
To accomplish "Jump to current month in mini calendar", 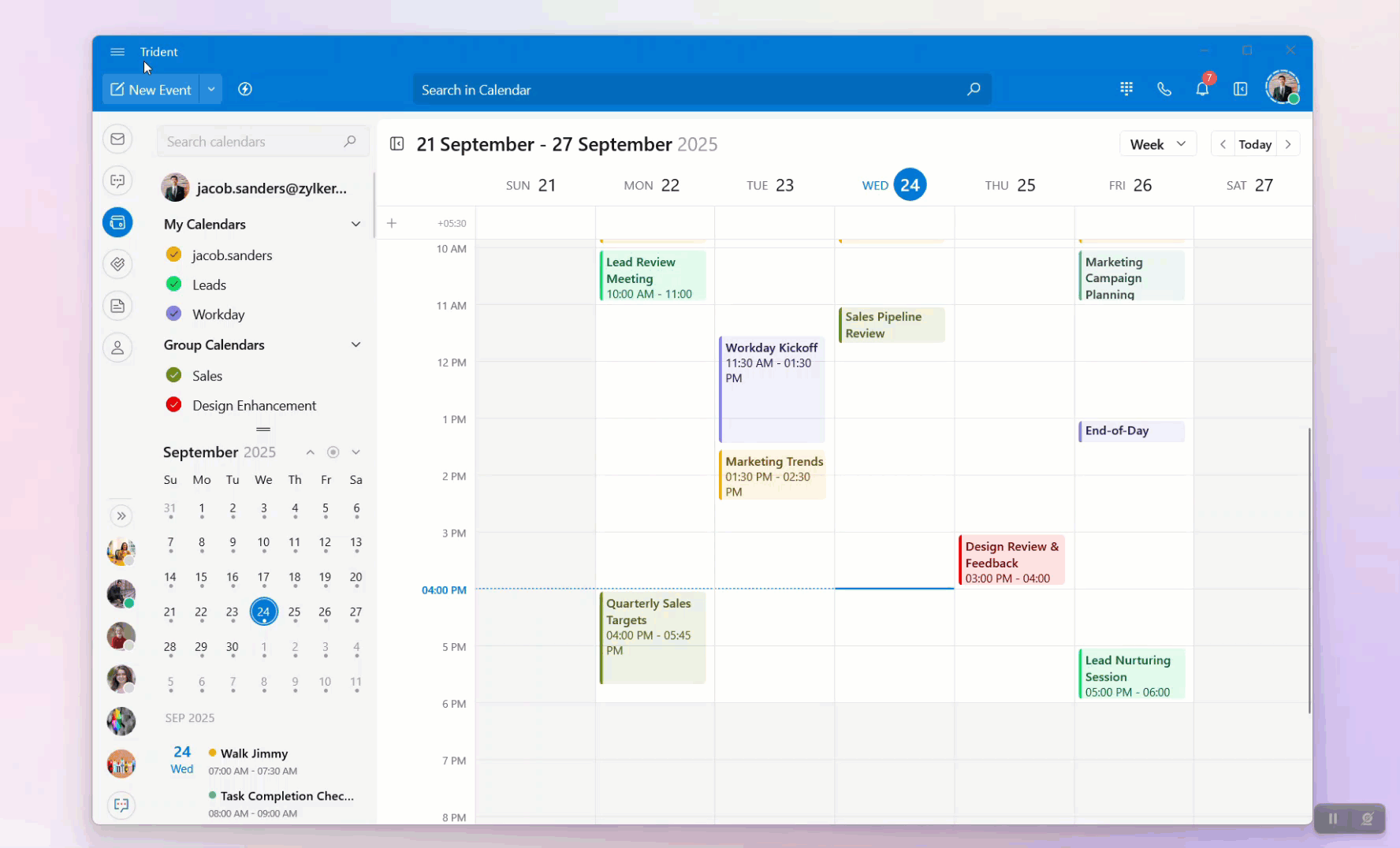I will 333,452.
